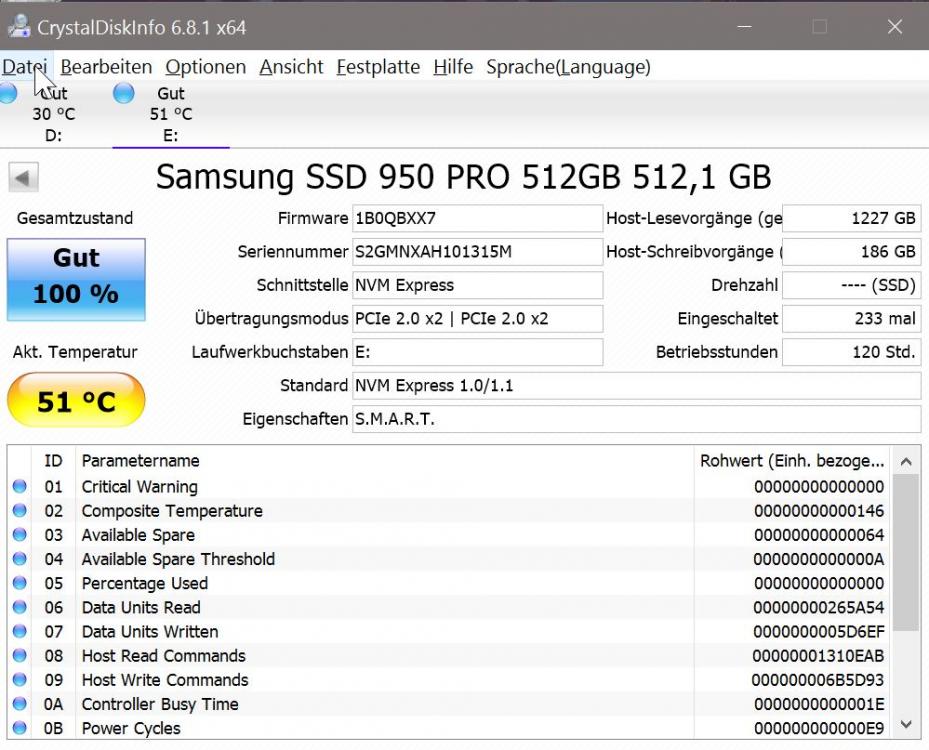The height and width of the screenshot is (750, 929).
Task: Open the Optionen menu
Action: click(x=205, y=67)
